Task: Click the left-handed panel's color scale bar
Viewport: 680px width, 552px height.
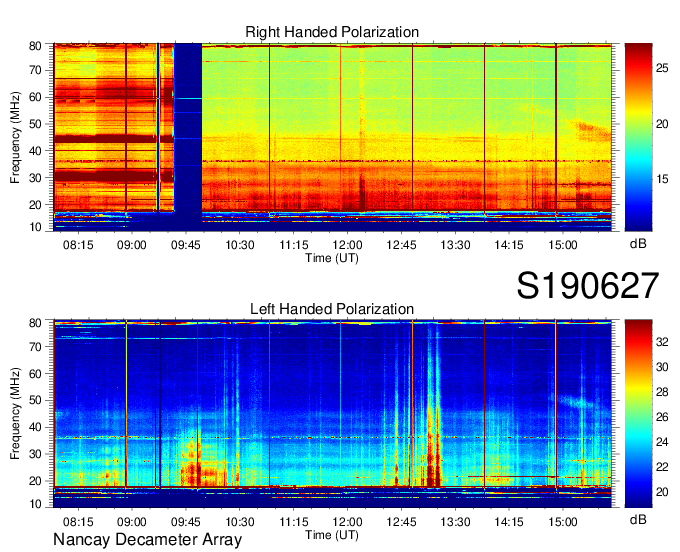Action: pyautogui.click(x=638, y=414)
